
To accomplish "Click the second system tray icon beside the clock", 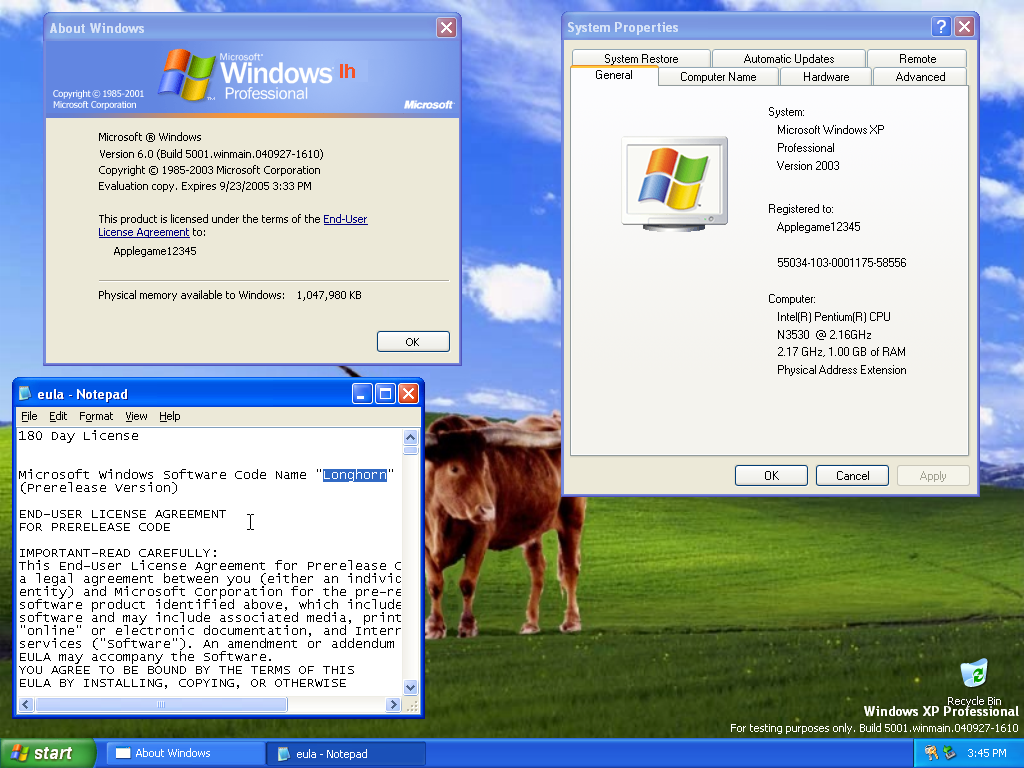I will click(x=950, y=753).
